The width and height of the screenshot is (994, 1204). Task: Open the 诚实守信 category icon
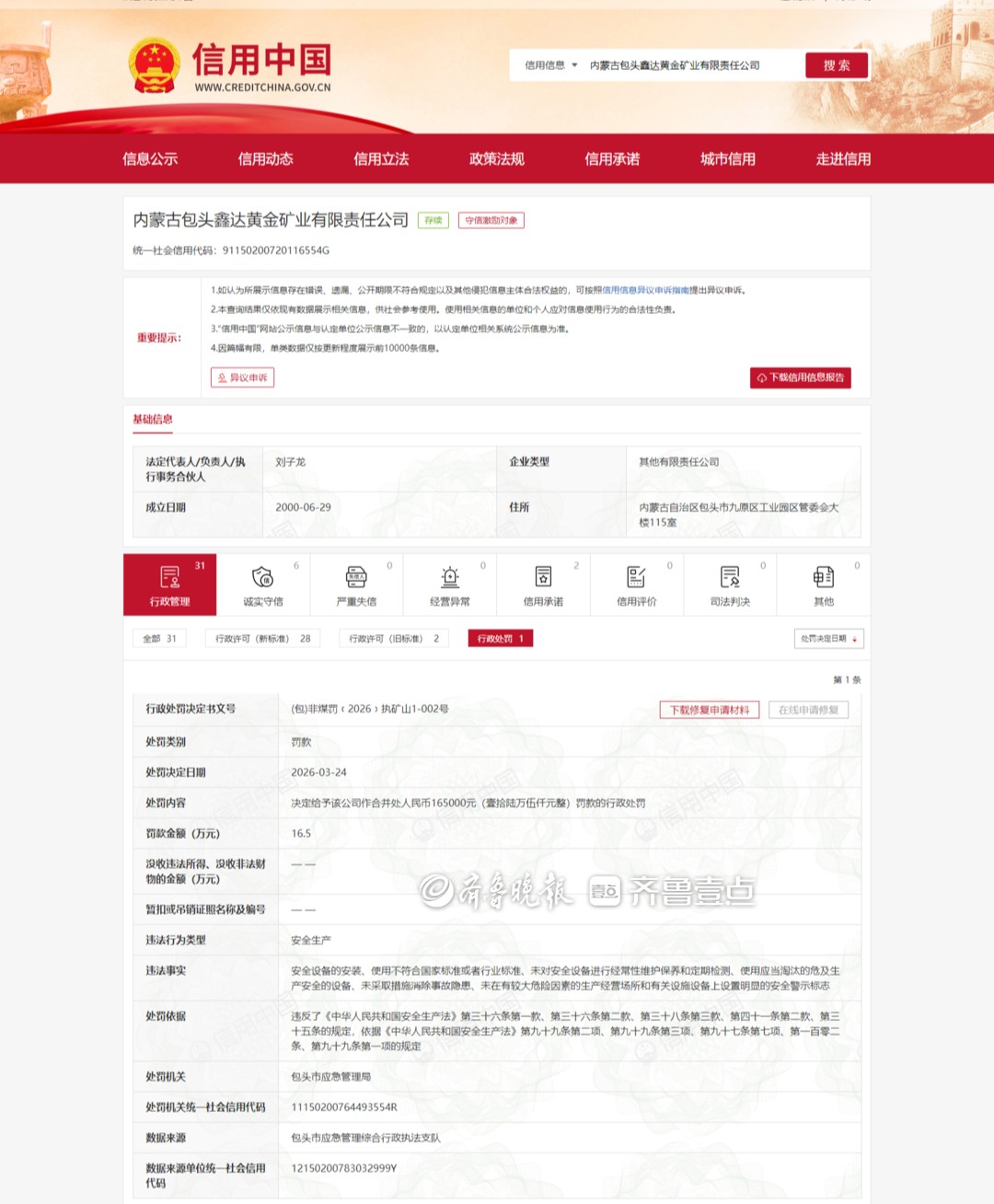[x=263, y=577]
